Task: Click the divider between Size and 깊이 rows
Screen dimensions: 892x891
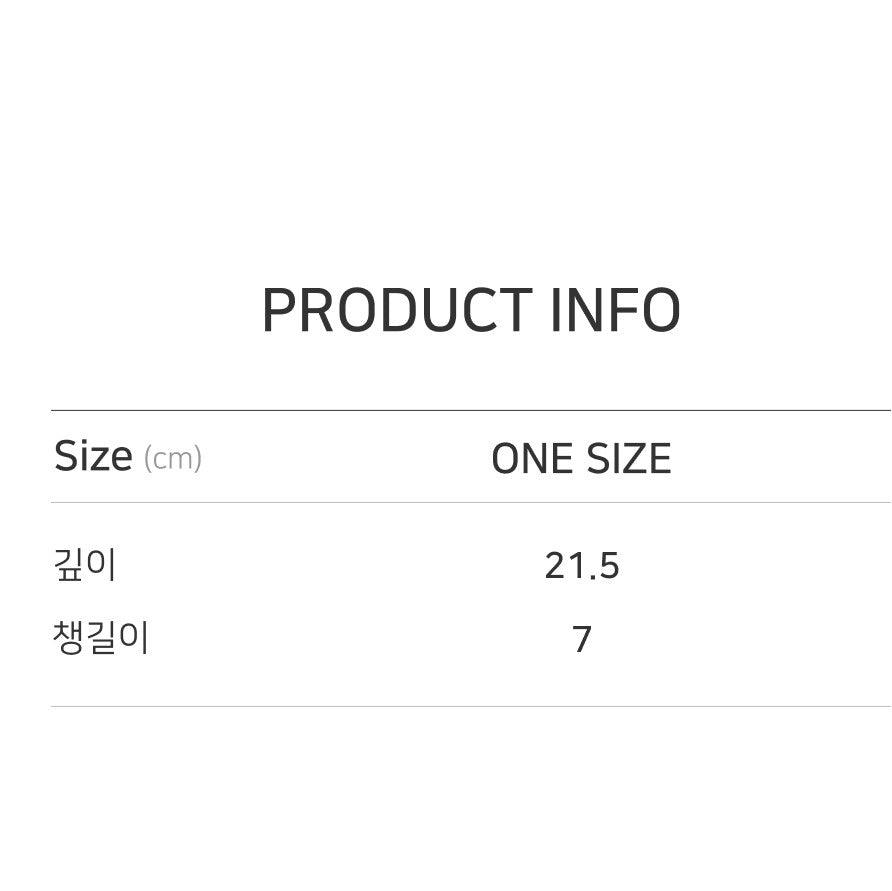Action: (470, 503)
